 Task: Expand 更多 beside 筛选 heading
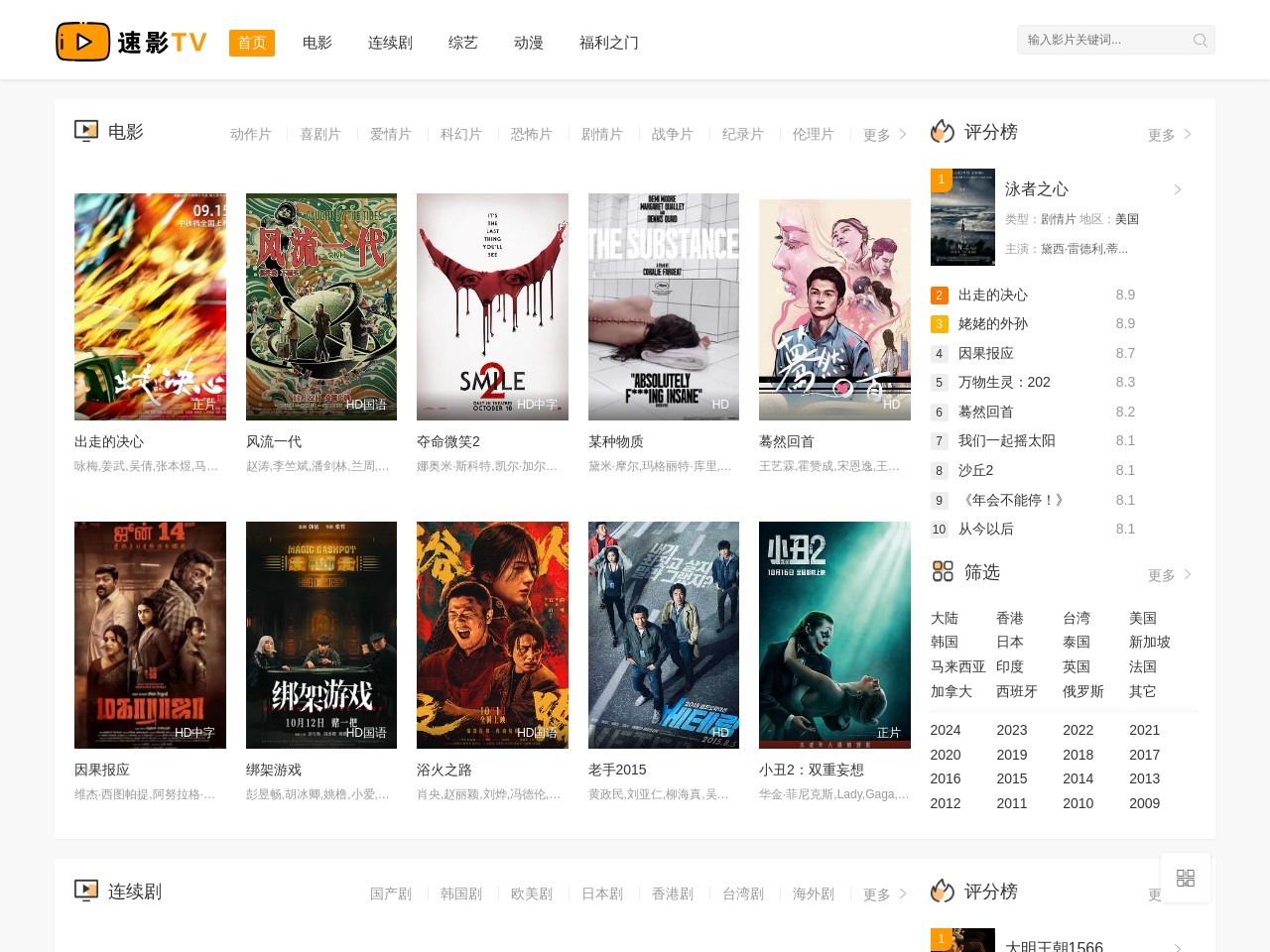coord(1169,575)
